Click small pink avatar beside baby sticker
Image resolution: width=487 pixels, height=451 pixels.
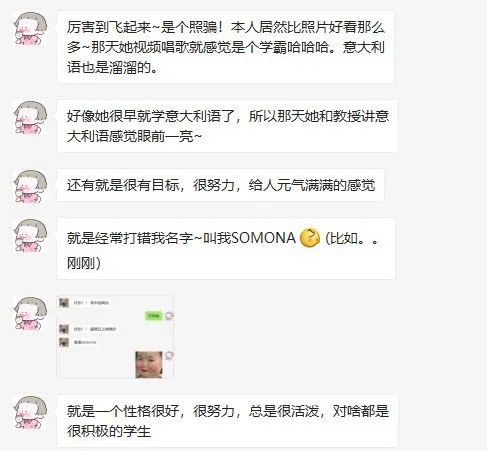click(x=169, y=355)
